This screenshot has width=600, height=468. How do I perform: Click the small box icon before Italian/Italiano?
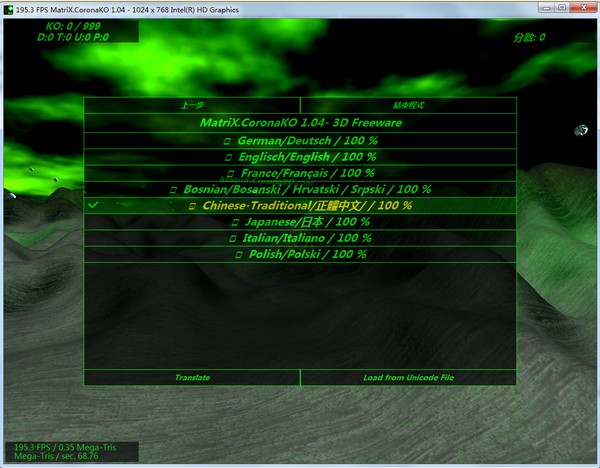[x=232, y=239]
